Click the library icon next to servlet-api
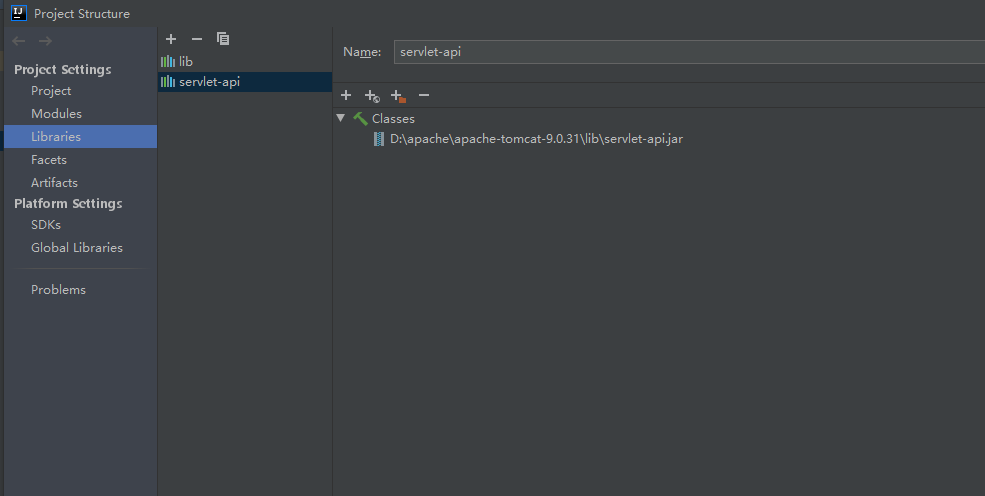This screenshot has height=496, width=985. [x=168, y=82]
